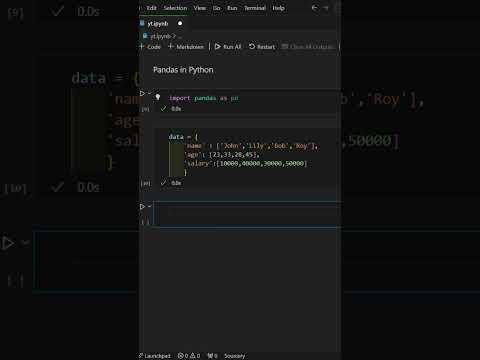Click Launchpad in the status bar
Screen dimensions: 480x360
coord(155,356)
